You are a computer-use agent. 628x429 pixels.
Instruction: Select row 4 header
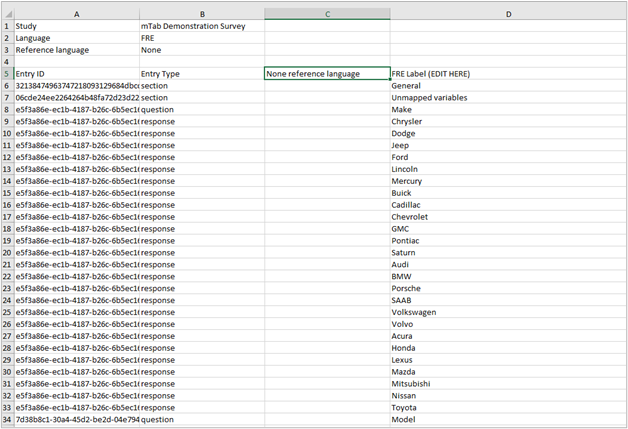pyautogui.click(x=8, y=62)
